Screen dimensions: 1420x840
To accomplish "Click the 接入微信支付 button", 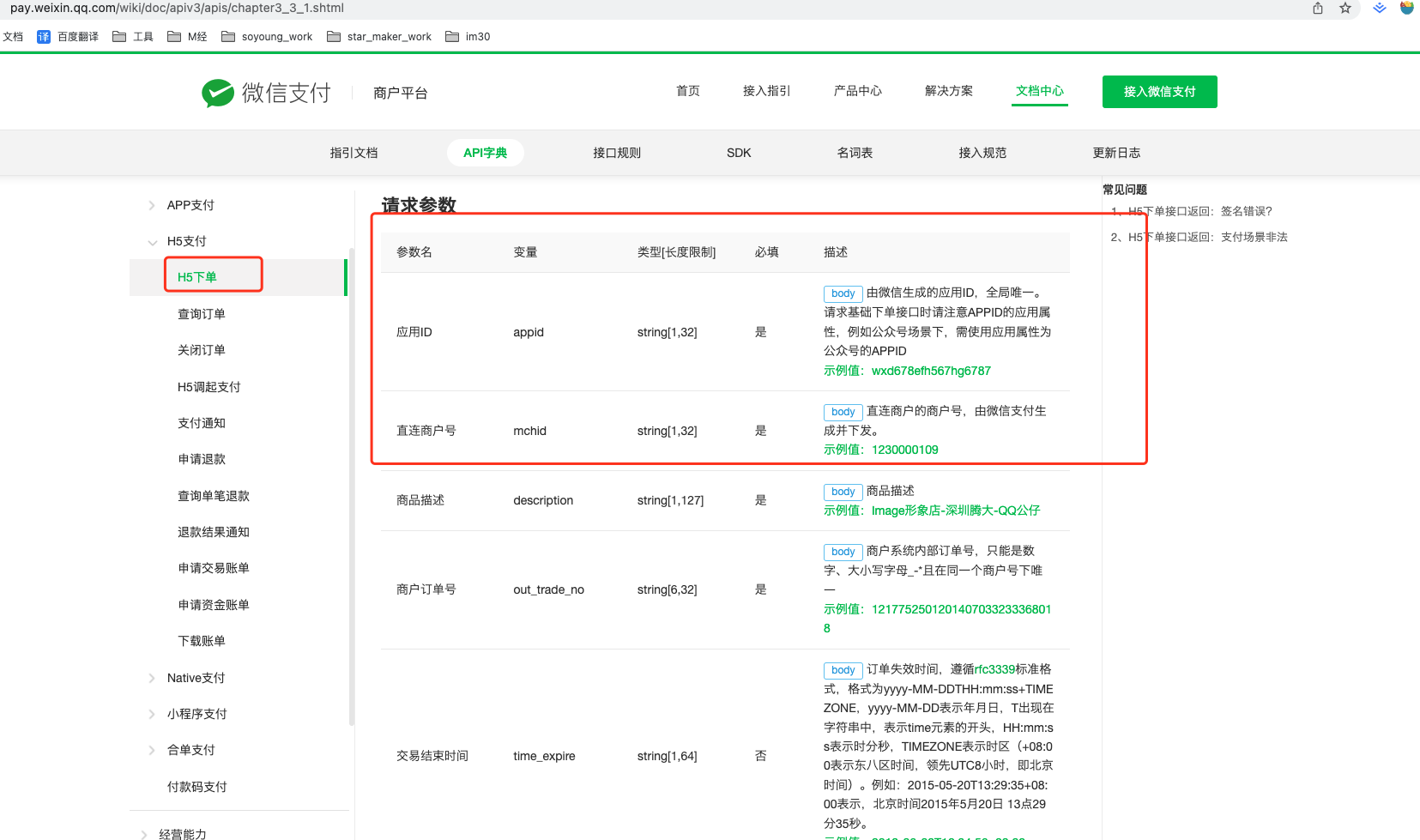I will [1159, 92].
